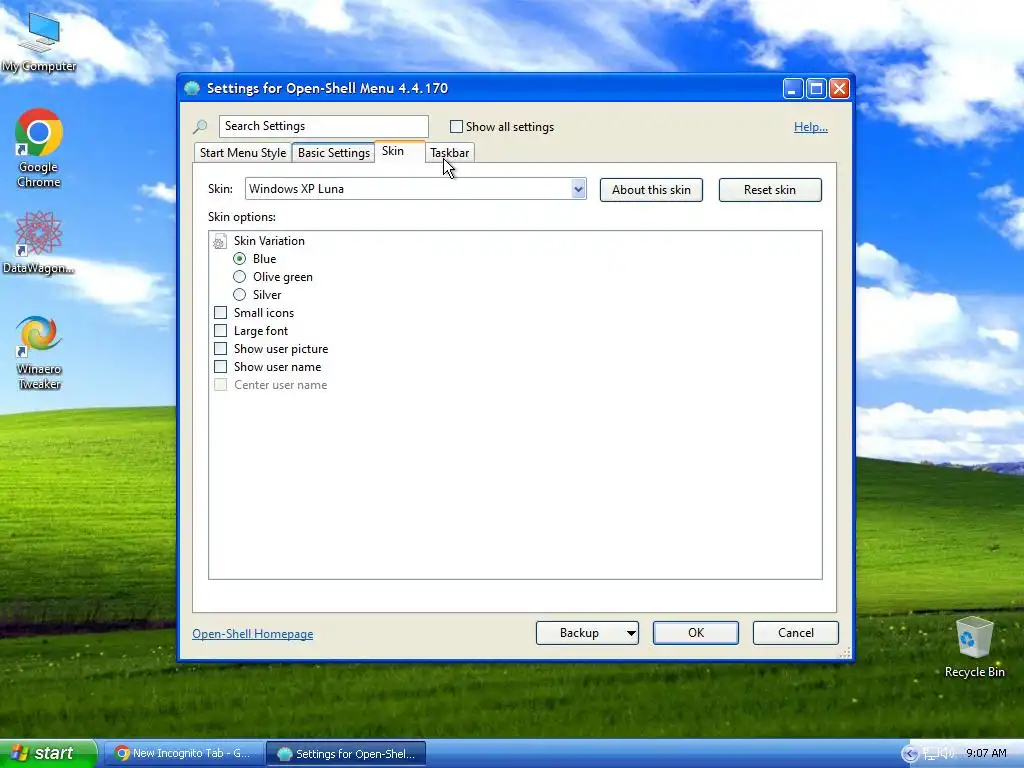The width and height of the screenshot is (1024, 768).
Task: Open the Start button on taskbar
Action: point(48,754)
